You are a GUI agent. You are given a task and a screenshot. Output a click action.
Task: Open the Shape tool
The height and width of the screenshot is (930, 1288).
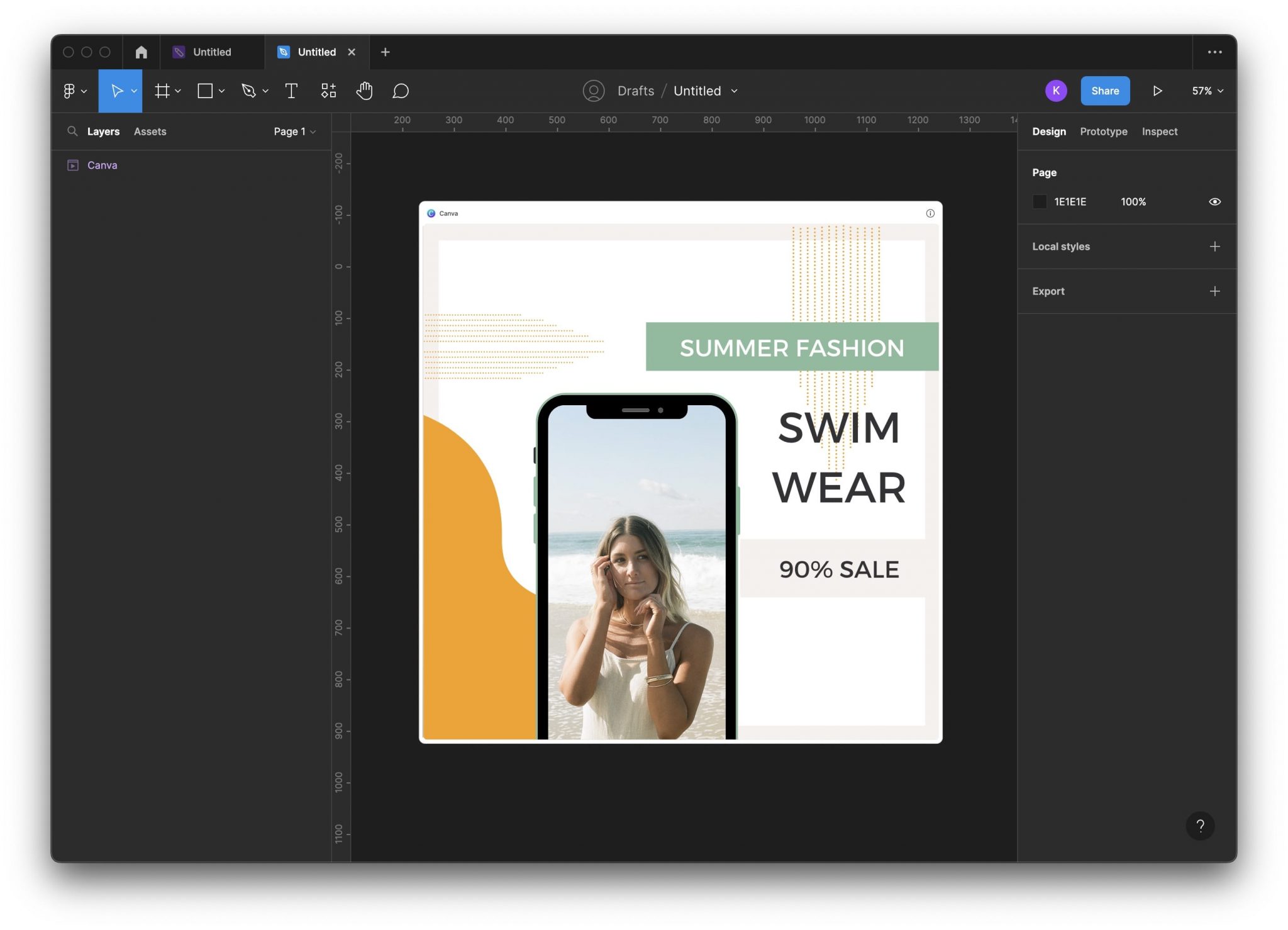[x=205, y=91]
